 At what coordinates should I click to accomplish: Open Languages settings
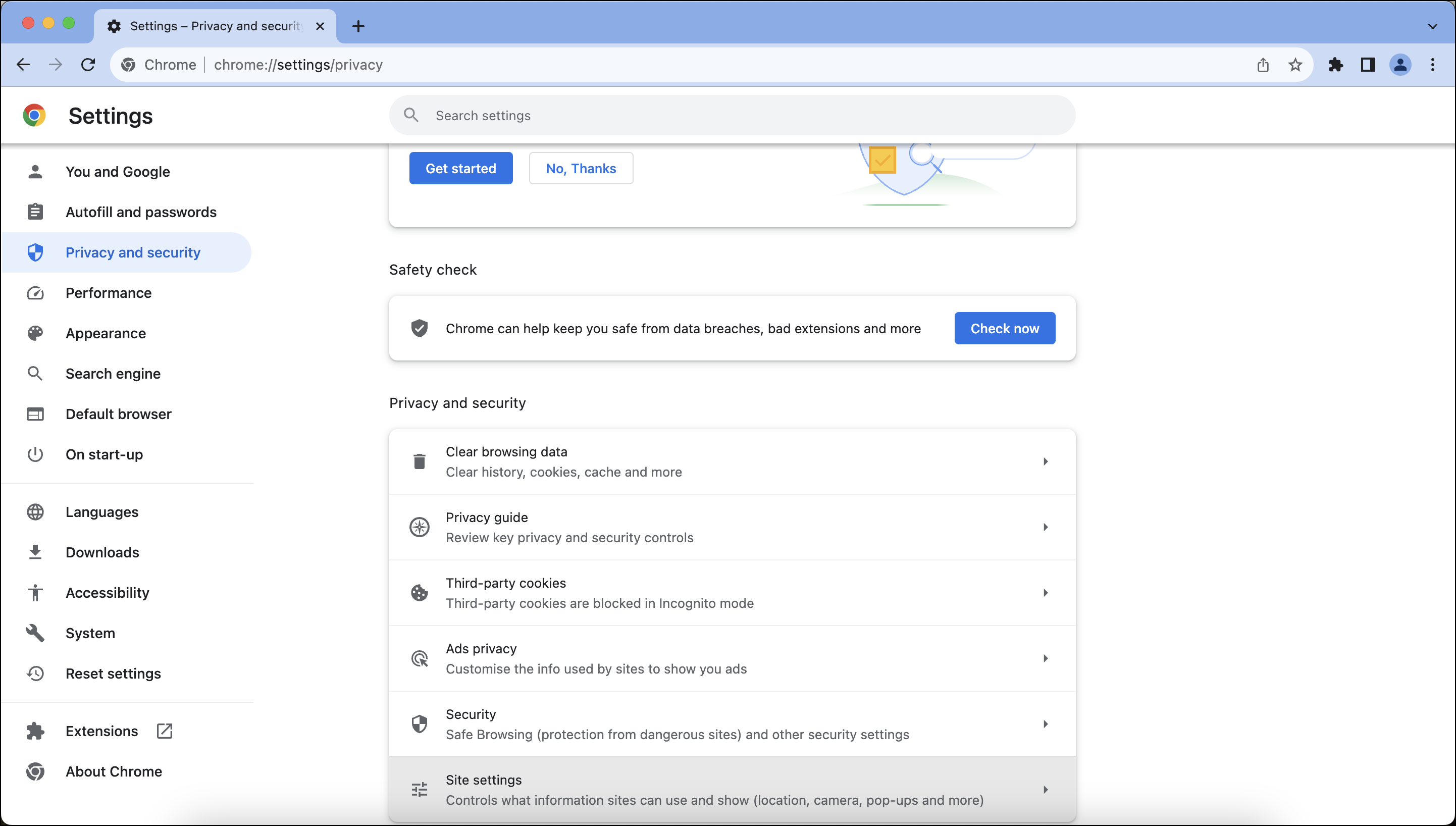tap(127, 512)
